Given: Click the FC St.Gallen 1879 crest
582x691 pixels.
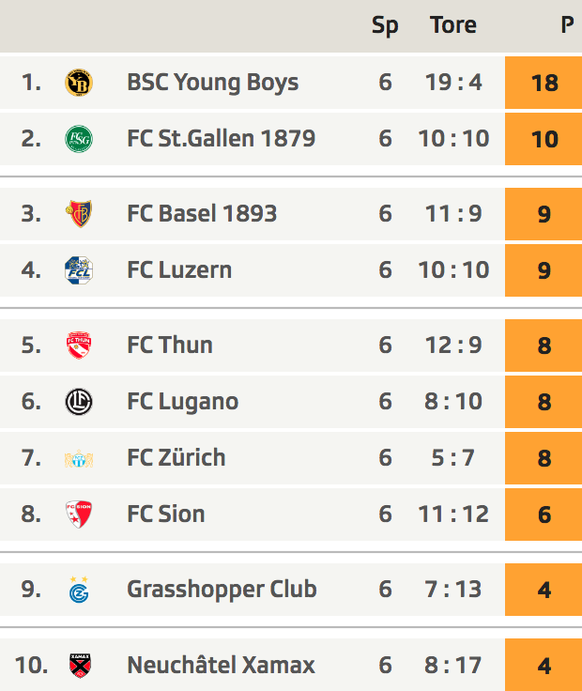Looking at the screenshot, I should click(x=78, y=139).
